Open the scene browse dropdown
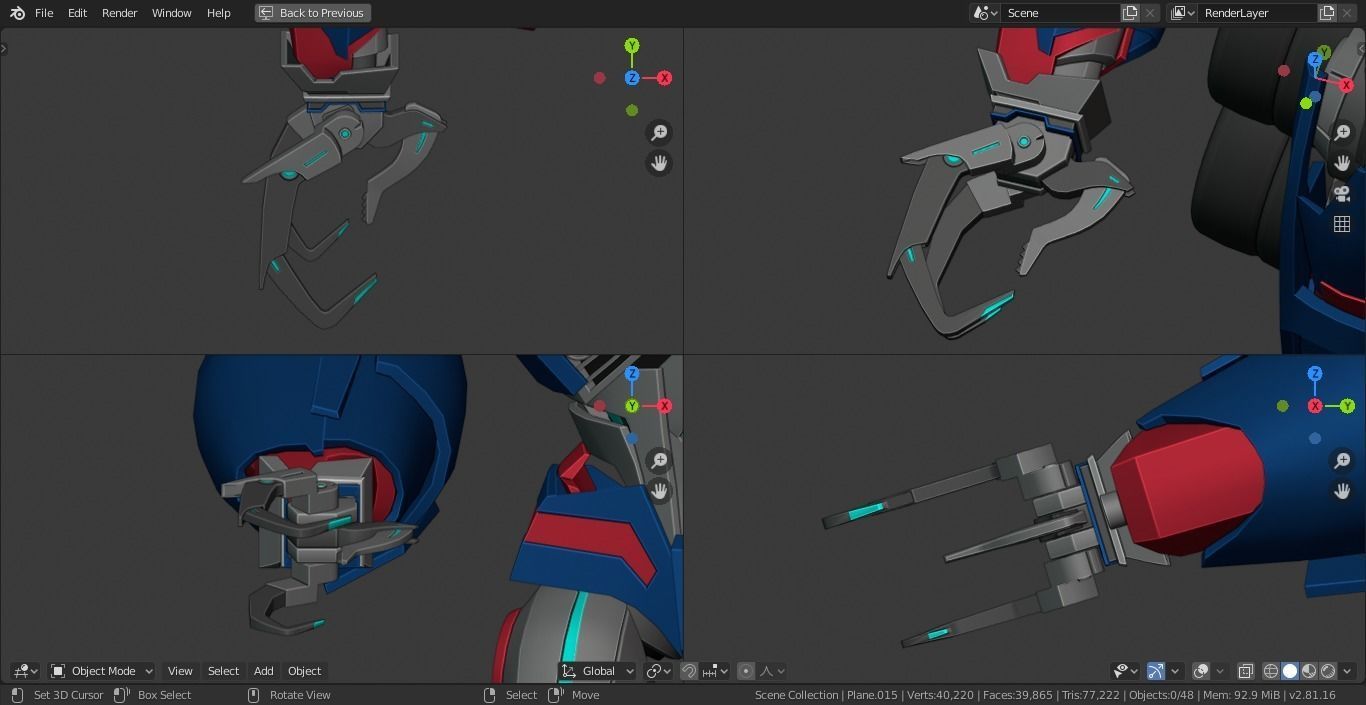This screenshot has width=1366, height=705. click(x=986, y=13)
